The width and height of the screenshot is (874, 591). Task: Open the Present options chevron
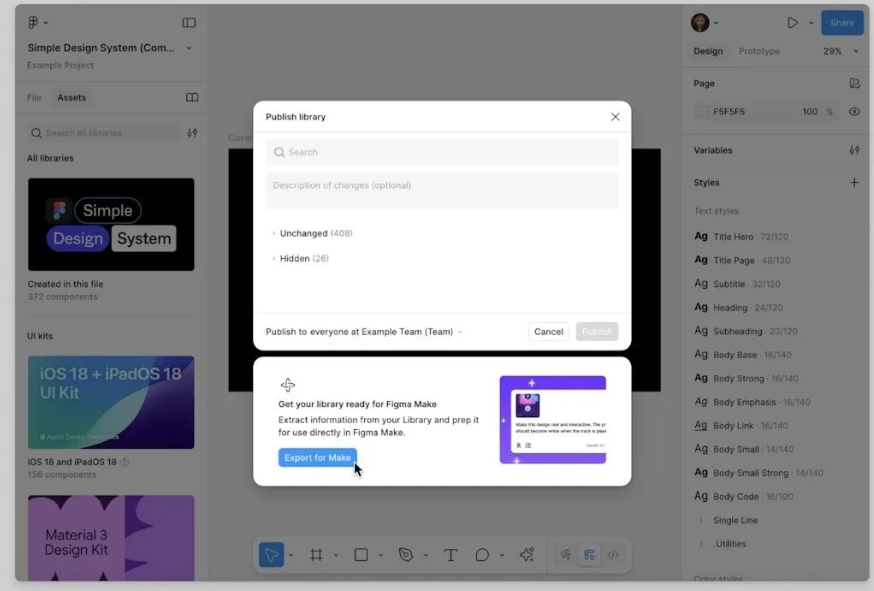811,23
